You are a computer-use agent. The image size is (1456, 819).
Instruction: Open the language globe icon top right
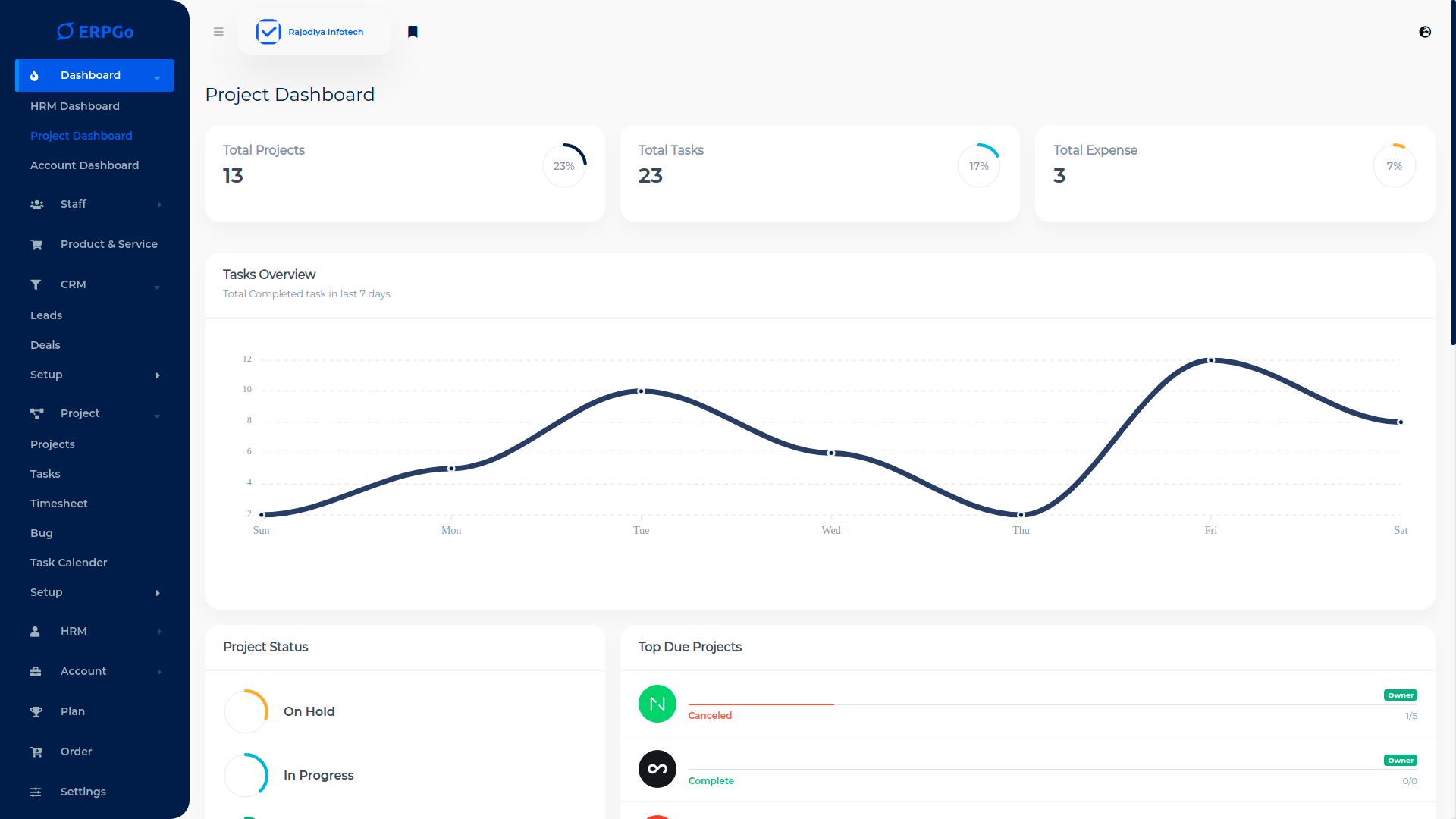tap(1425, 32)
